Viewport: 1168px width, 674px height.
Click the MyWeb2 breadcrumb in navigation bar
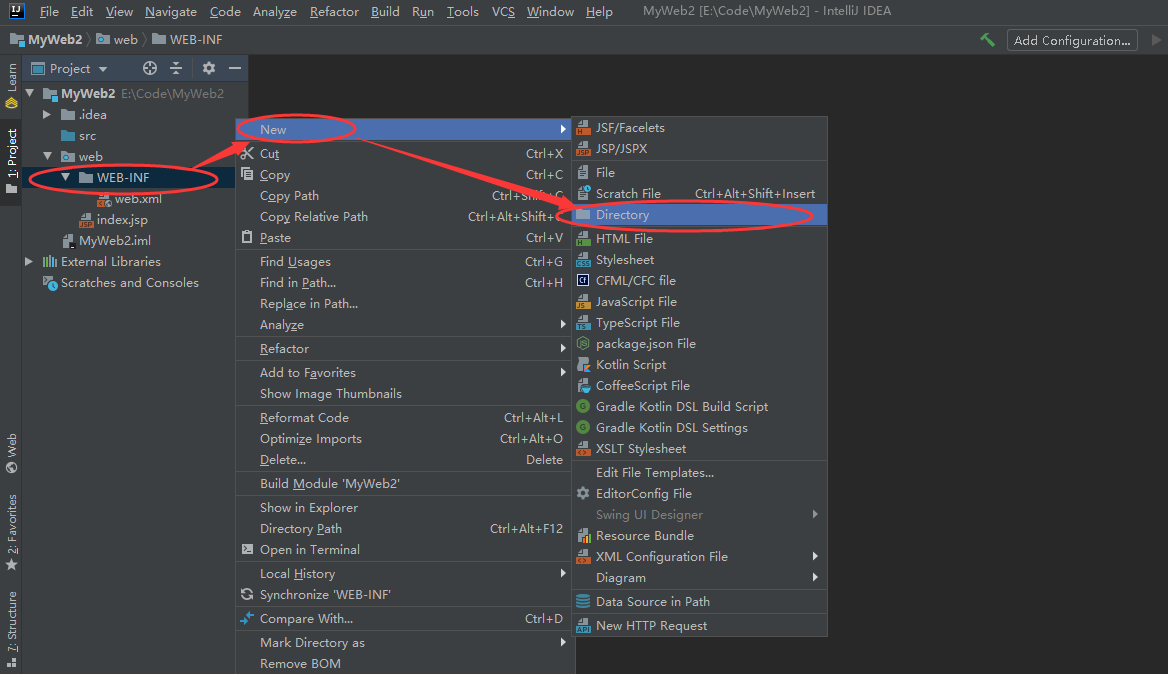(46, 39)
